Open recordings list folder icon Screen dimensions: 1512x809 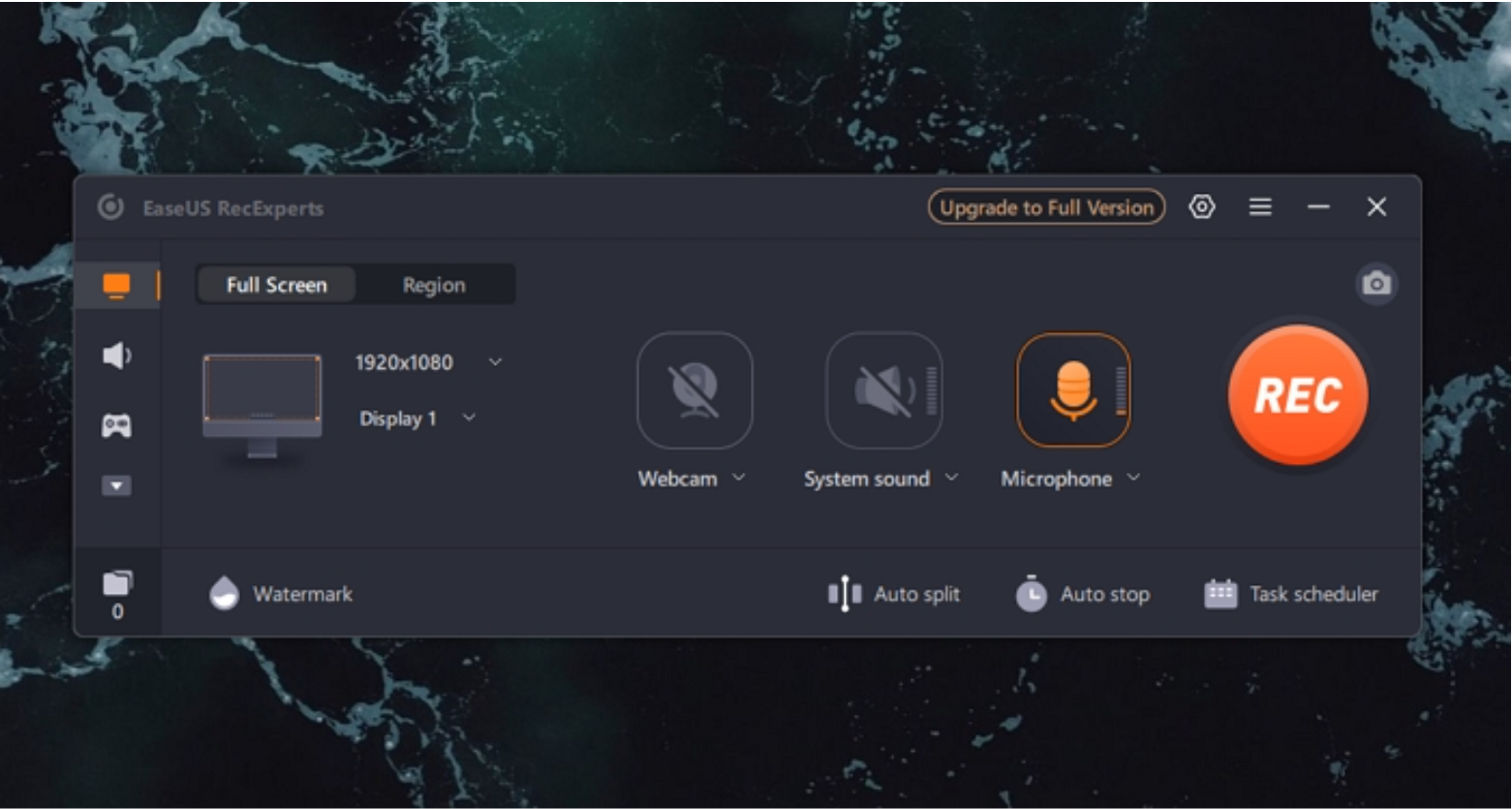(x=116, y=583)
